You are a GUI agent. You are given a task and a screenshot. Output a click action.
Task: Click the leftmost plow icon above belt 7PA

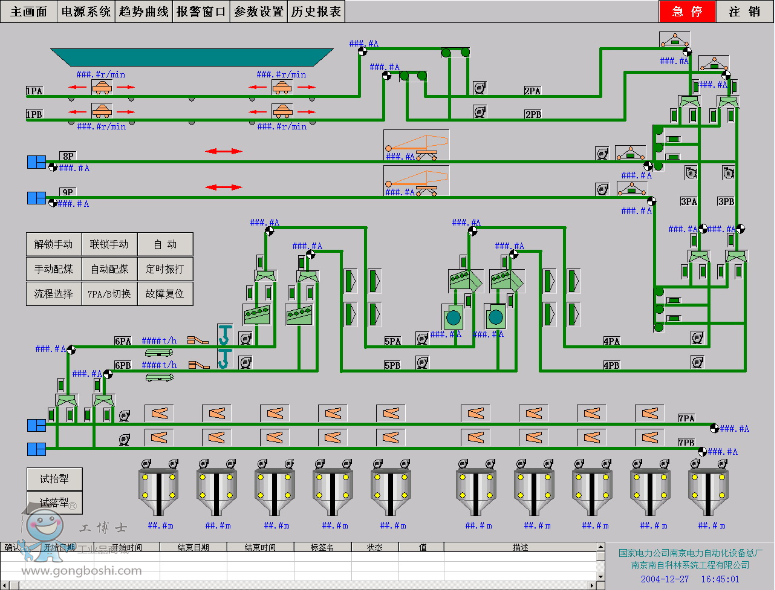tap(158, 413)
